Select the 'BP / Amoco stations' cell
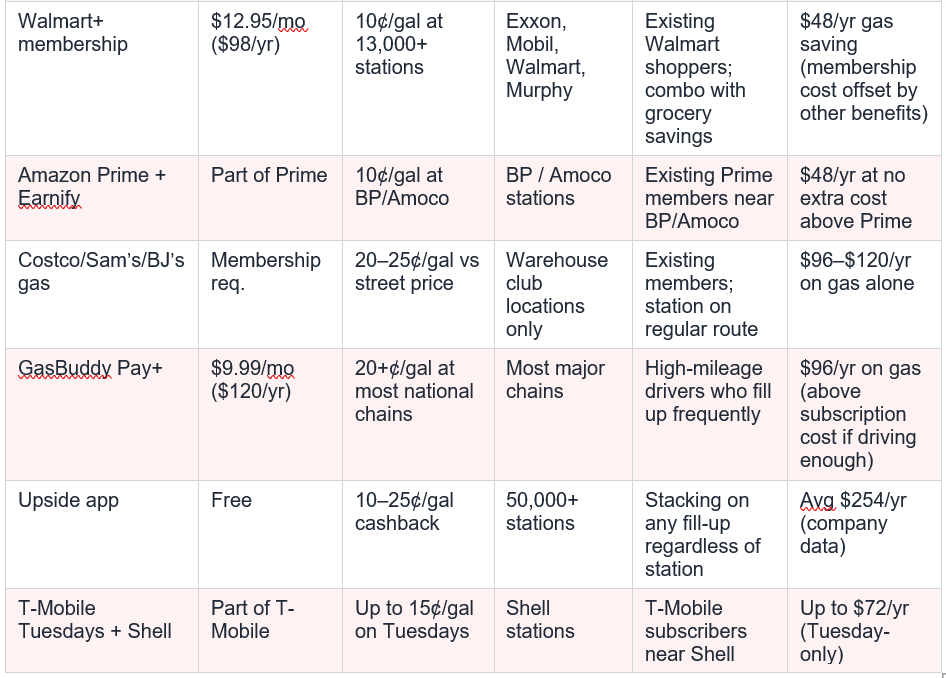The image size is (946, 678). coord(563,198)
